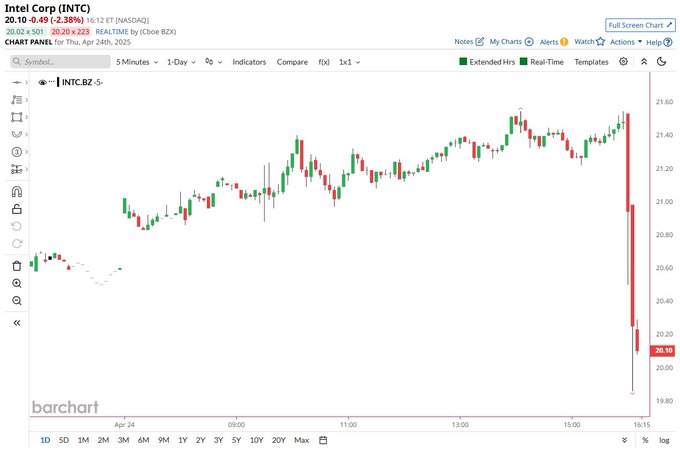This screenshot has width=680, height=452.
Task: Add INTC to Watchlist
Action: point(589,42)
